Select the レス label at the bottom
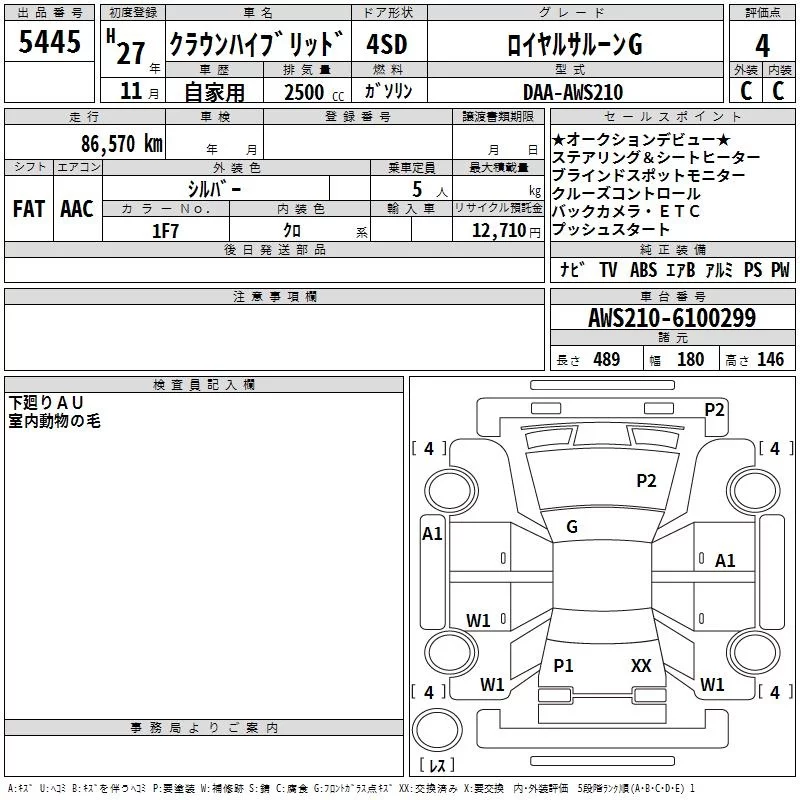Viewport: 800px width, 800px height. (436, 766)
